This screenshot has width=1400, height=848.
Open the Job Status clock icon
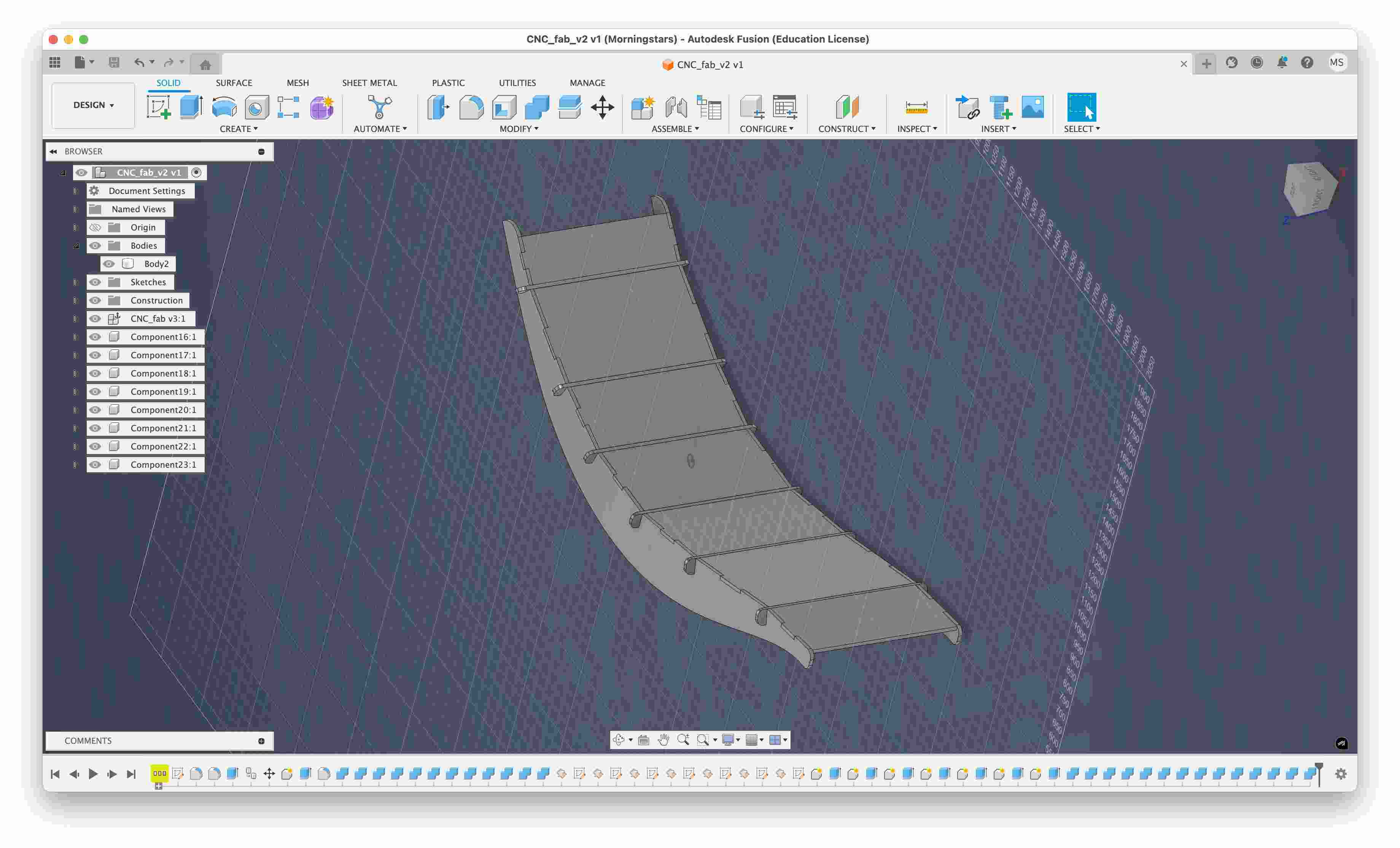[x=1256, y=62]
